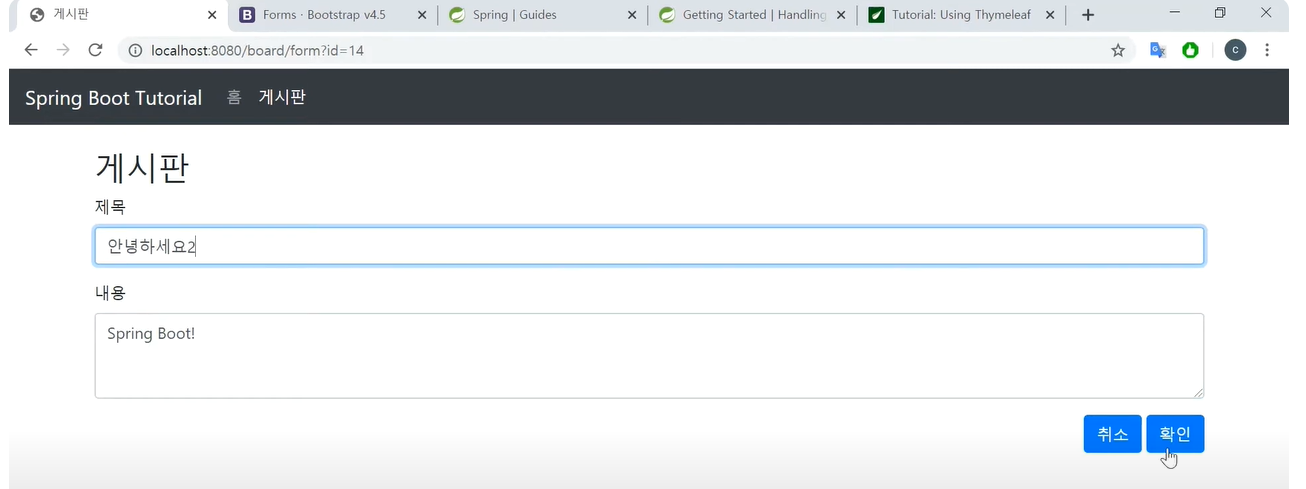Viewport: 1306px width, 489px height.
Task: Close the Thymeleaf tutorial tab
Action: pyautogui.click(x=1050, y=15)
